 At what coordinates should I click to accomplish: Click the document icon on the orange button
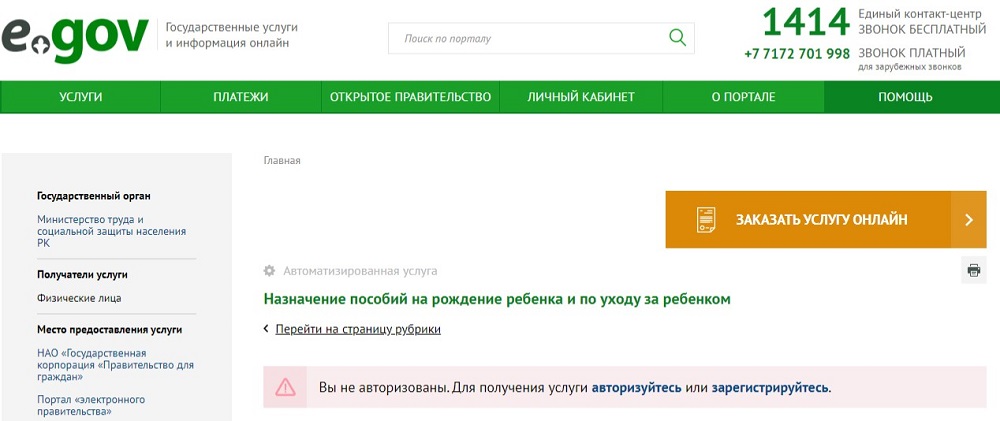(x=706, y=220)
